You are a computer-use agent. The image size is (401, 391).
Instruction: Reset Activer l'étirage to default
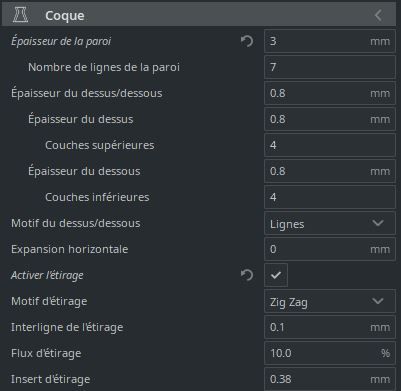247,275
